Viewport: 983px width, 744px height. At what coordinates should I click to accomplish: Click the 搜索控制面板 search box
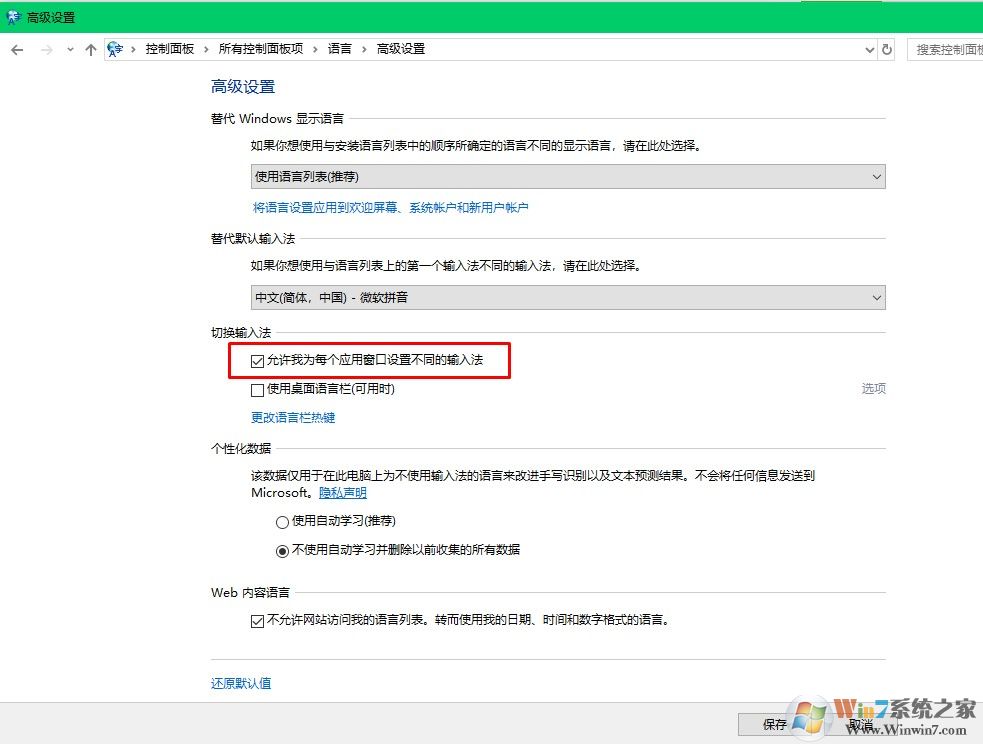tap(946, 49)
